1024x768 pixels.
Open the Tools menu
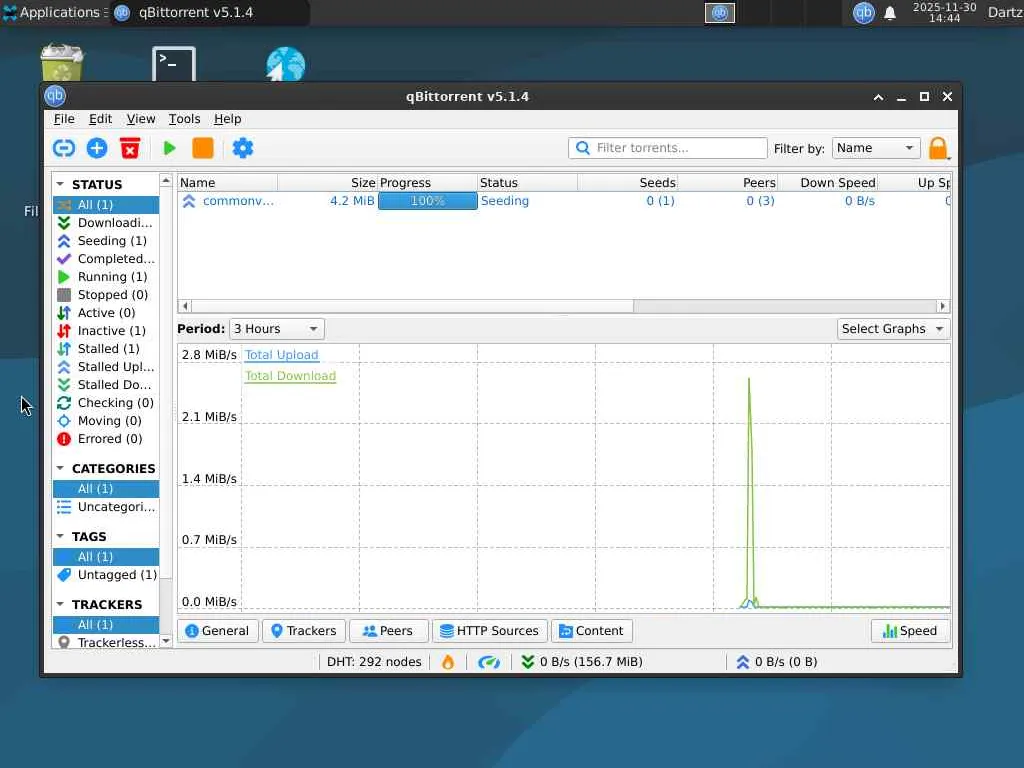(x=184, y=119)
